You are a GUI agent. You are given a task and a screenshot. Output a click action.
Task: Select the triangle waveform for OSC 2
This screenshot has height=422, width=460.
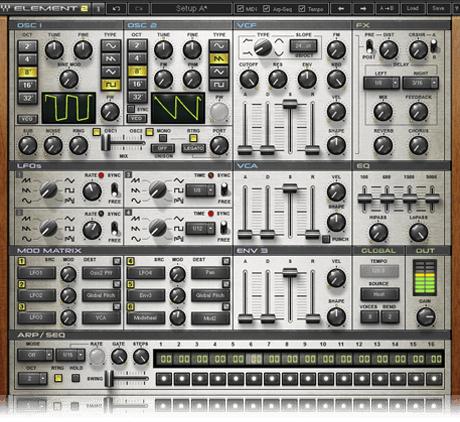(x=219, y=72)
